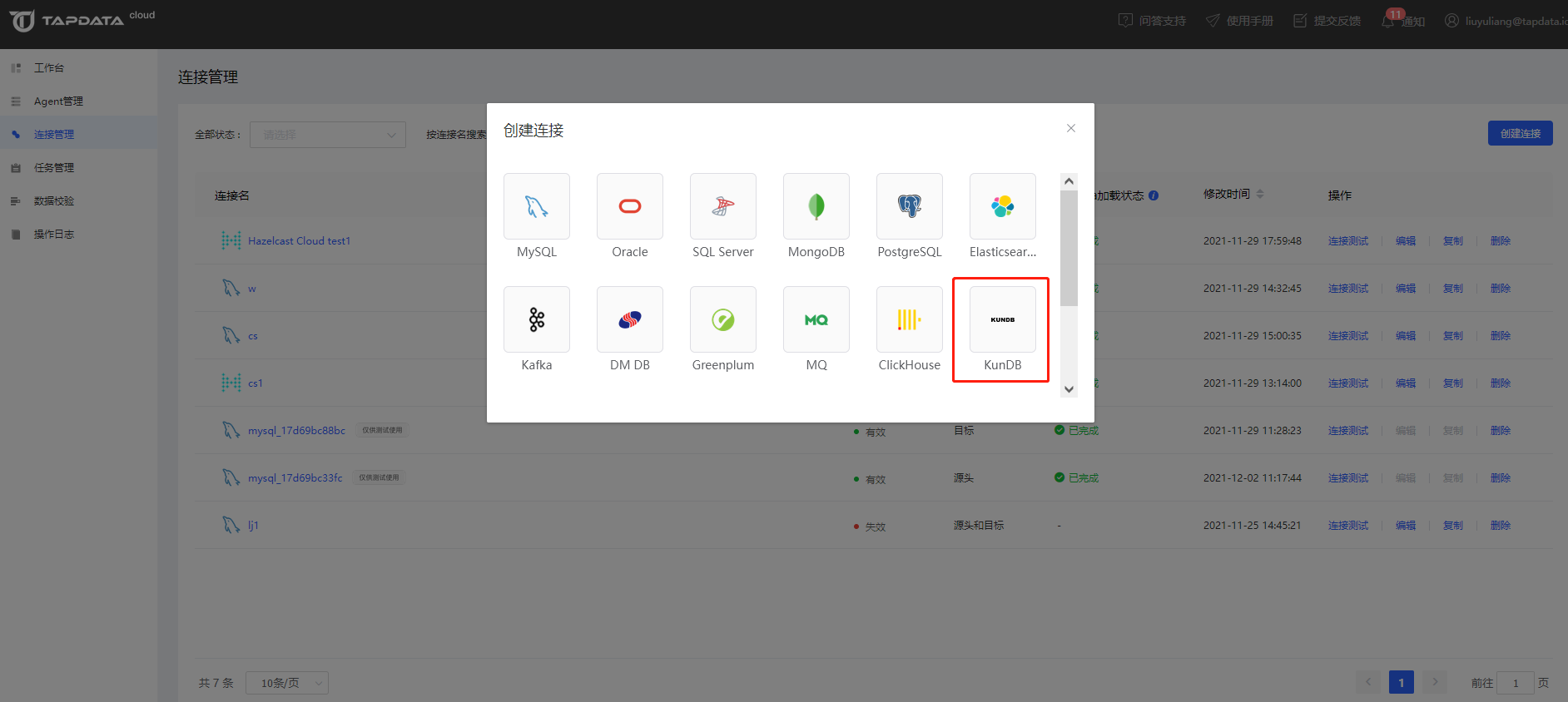Open connection named cs1

coord(256,383)
